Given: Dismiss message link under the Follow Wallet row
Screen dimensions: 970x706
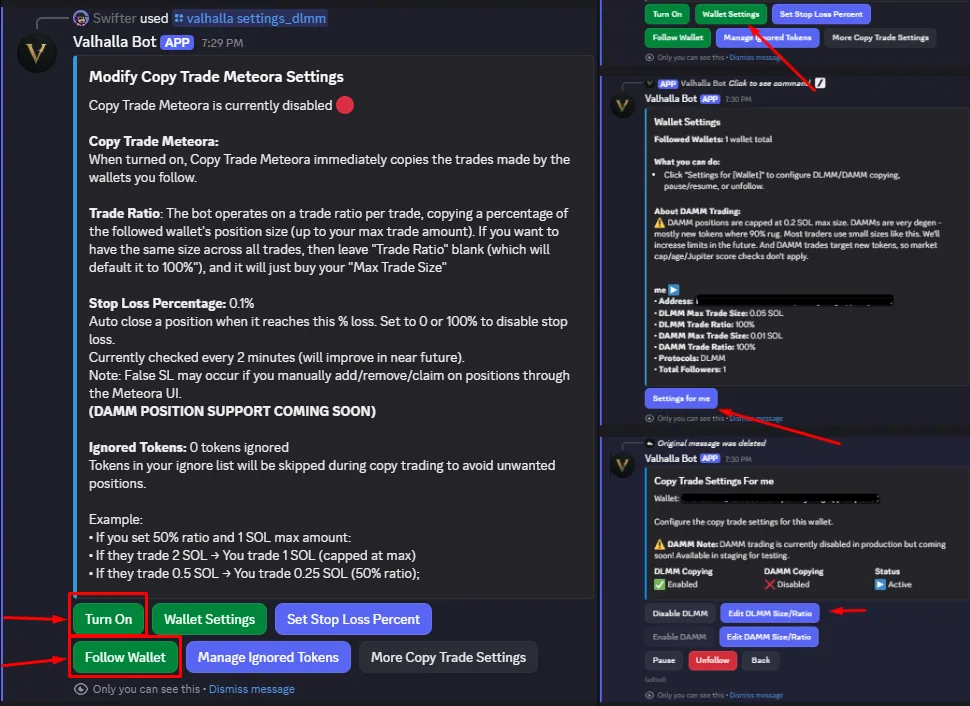Looking at the screenshot, I should point(252,689).
